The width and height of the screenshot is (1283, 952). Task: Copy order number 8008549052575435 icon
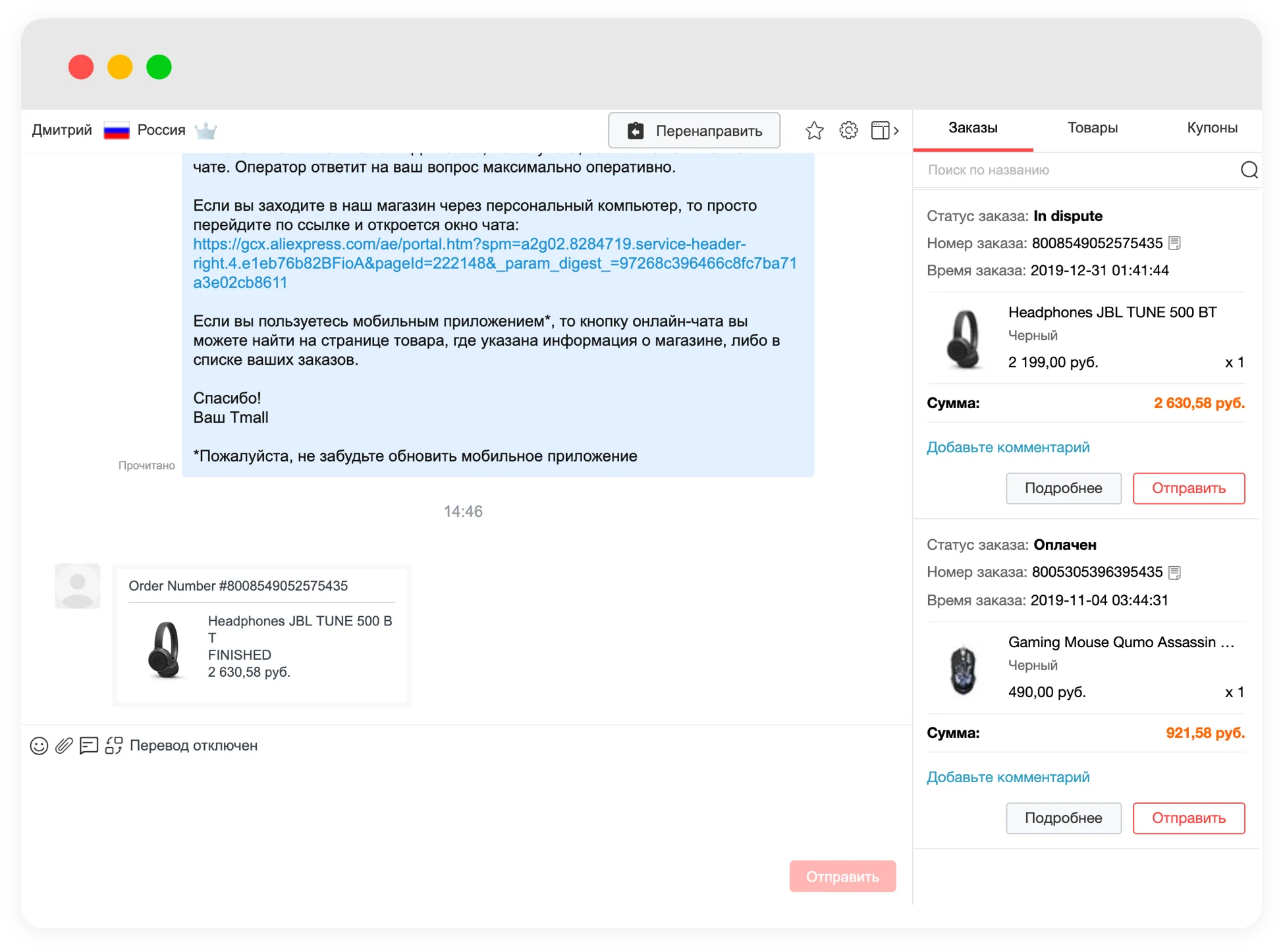(1174, 243)
